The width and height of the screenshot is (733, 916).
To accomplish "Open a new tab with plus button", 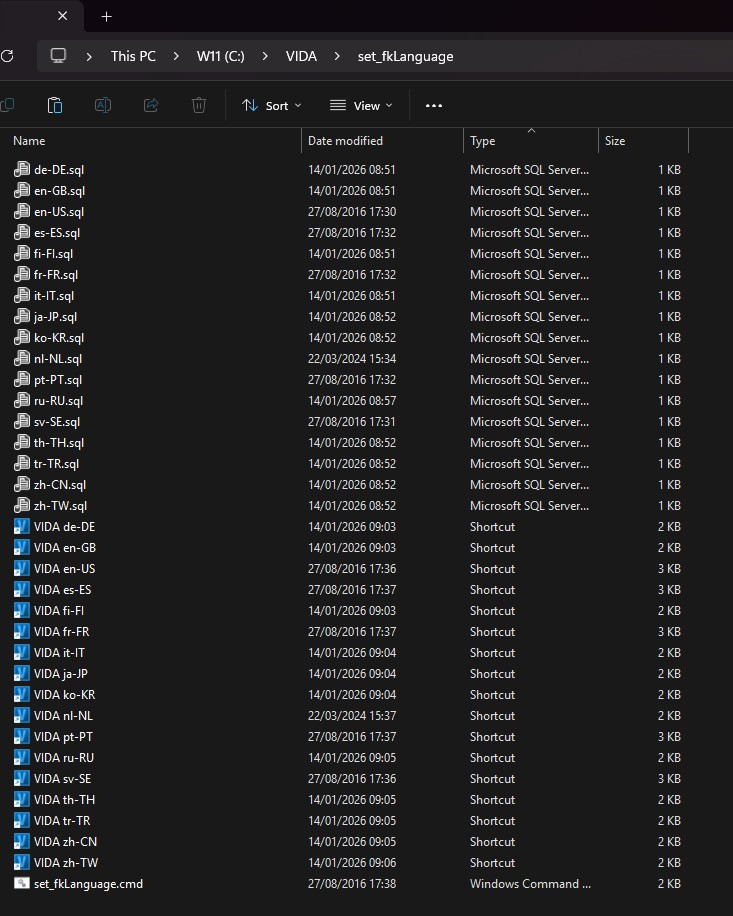I will [107, 16].
